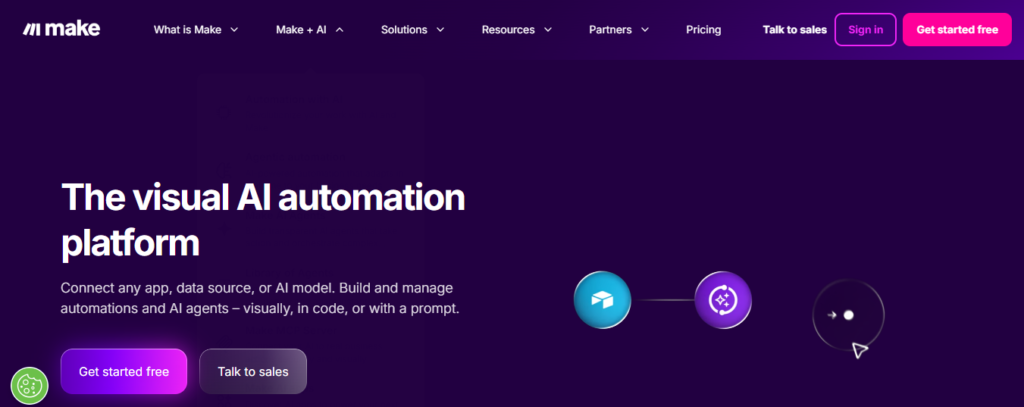Click the pink Get started free header button
The height and width of the screenshot is (407, 1024).
[957, 29]
